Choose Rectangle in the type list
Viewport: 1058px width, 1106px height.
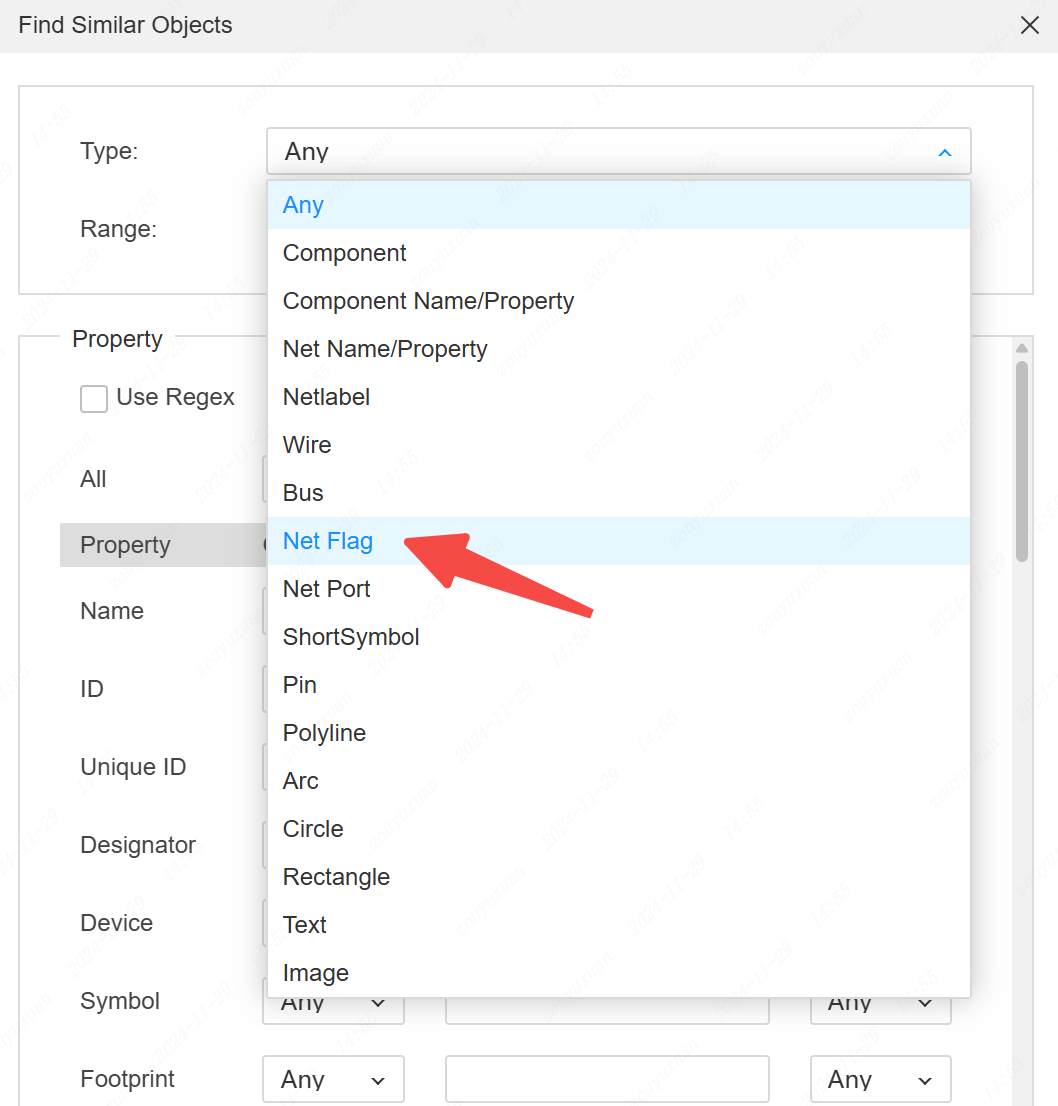[x=336, y=877]
